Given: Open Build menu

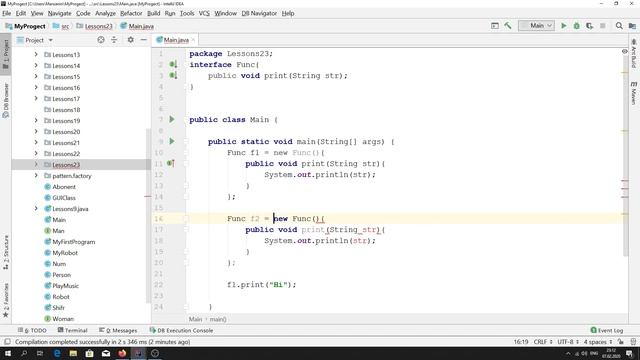Looking at the screenshot, I should click(x=153, y=13).
